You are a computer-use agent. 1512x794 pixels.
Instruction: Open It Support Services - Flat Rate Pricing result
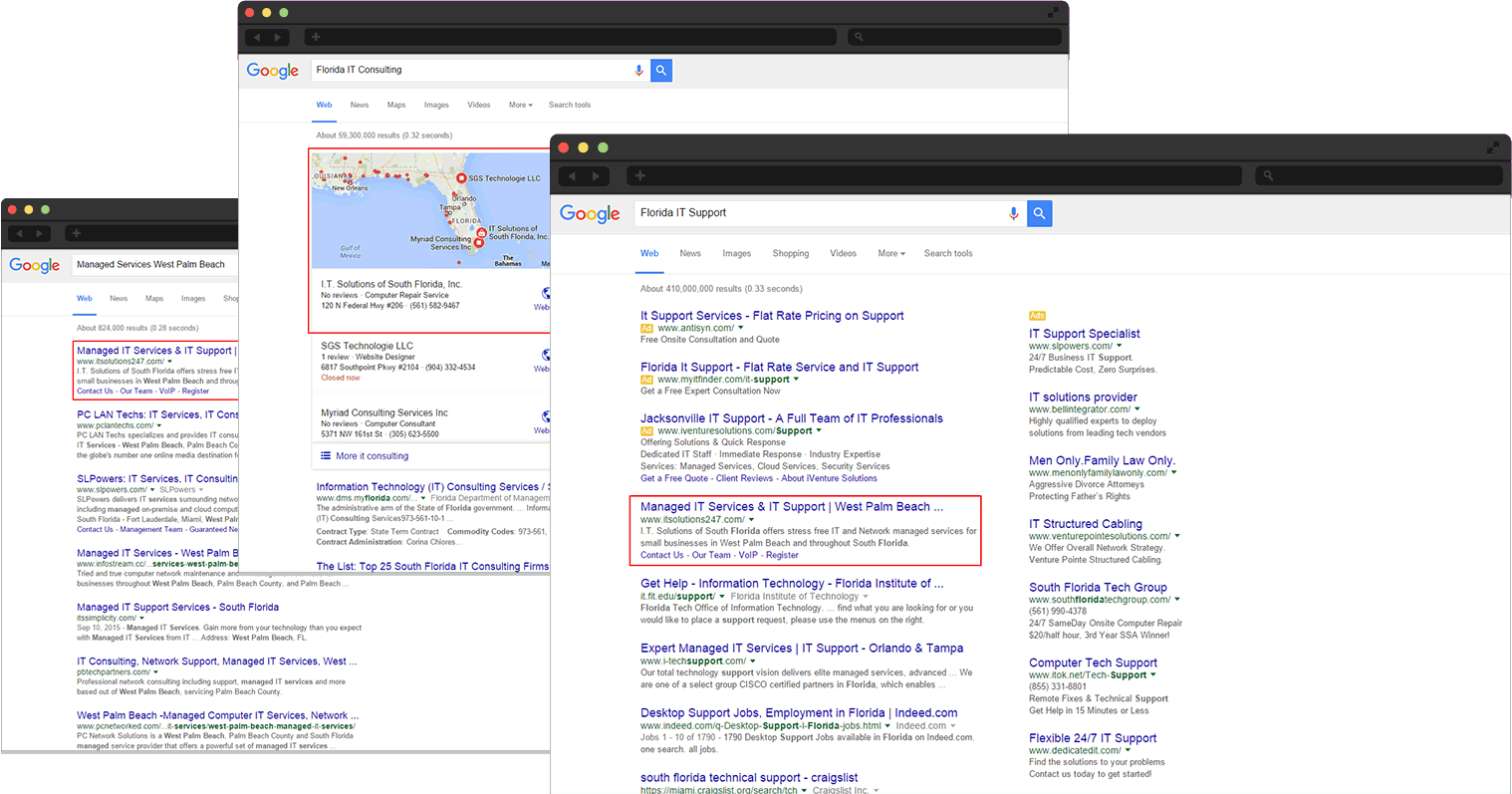pos(772,316)
